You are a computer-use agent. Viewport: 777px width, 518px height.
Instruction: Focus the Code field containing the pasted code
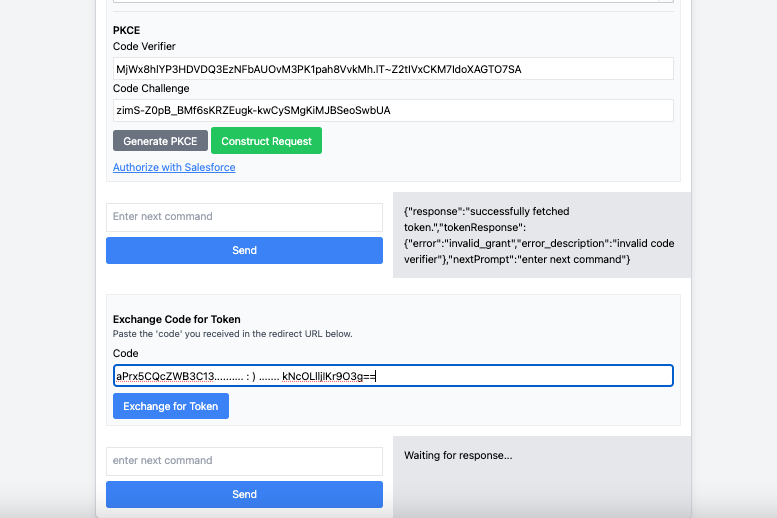393,376
